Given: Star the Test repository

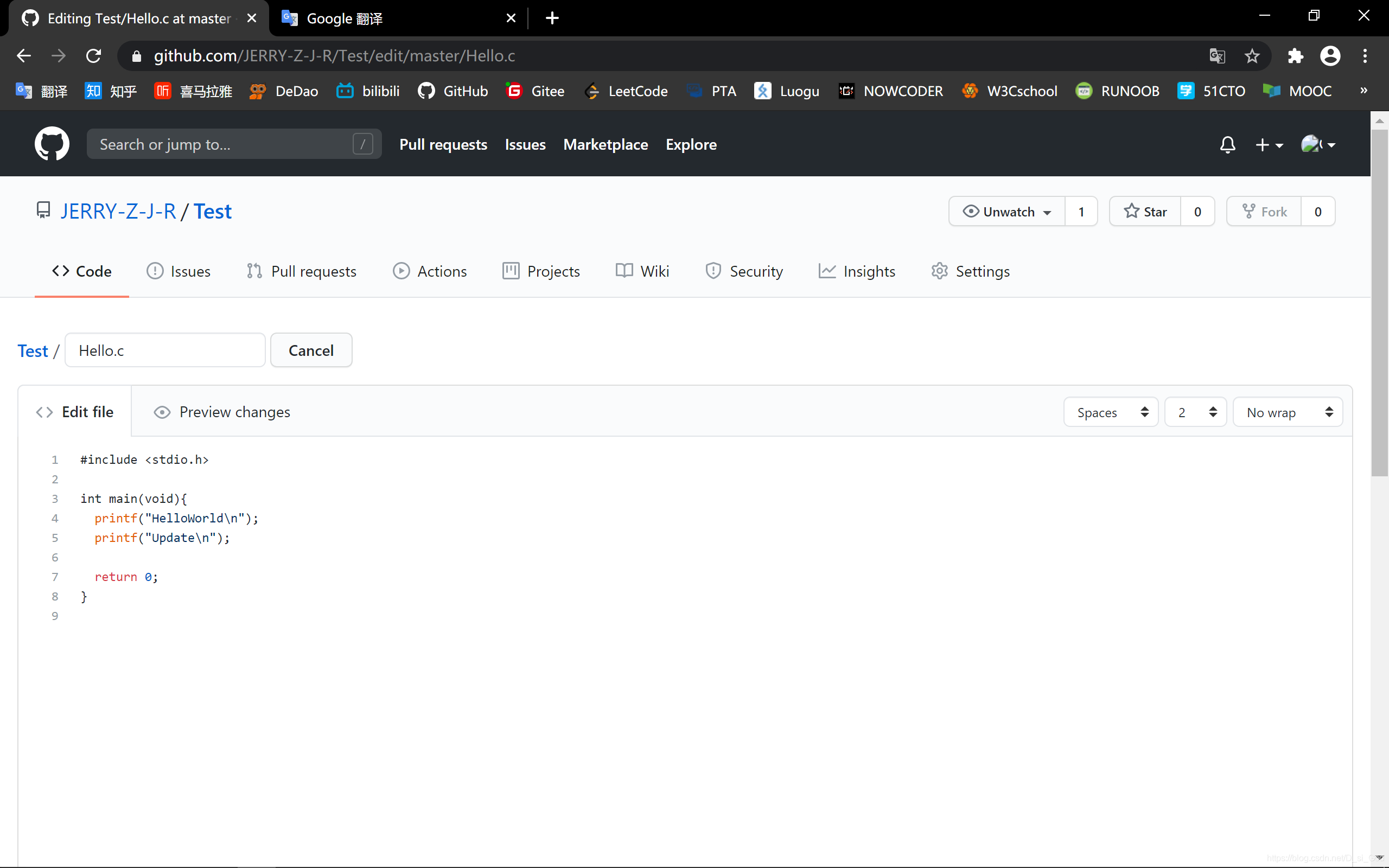Looking at the screenshot, I should 1145,212.
